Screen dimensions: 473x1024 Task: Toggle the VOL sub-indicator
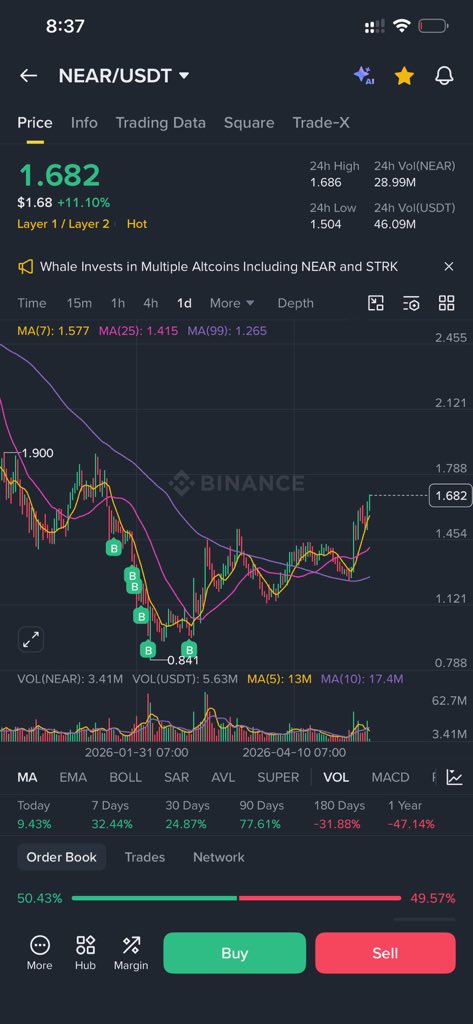click(x=336, y=777)
